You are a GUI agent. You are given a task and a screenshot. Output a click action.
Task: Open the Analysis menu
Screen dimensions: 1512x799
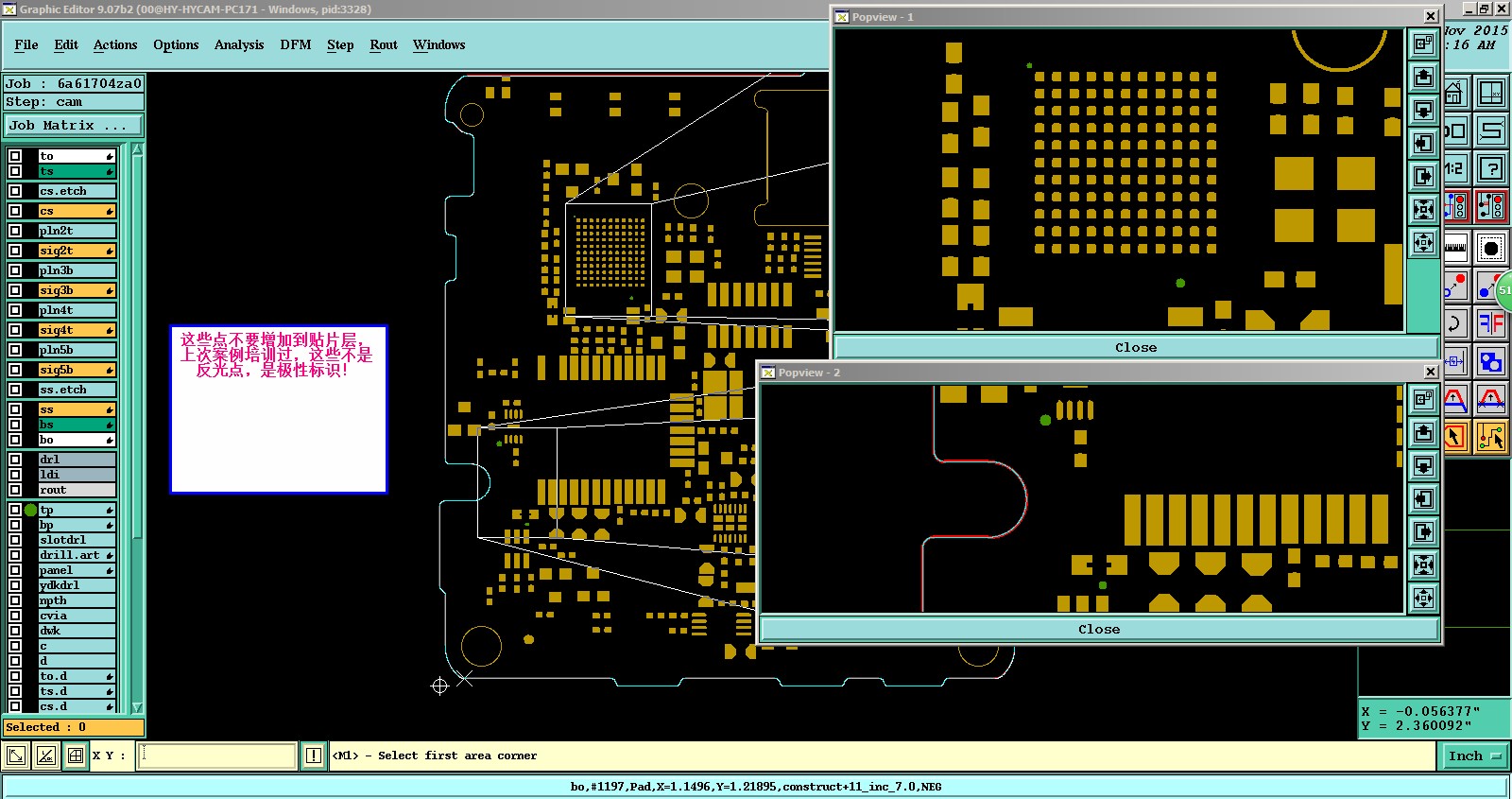[x=239, y=44]
